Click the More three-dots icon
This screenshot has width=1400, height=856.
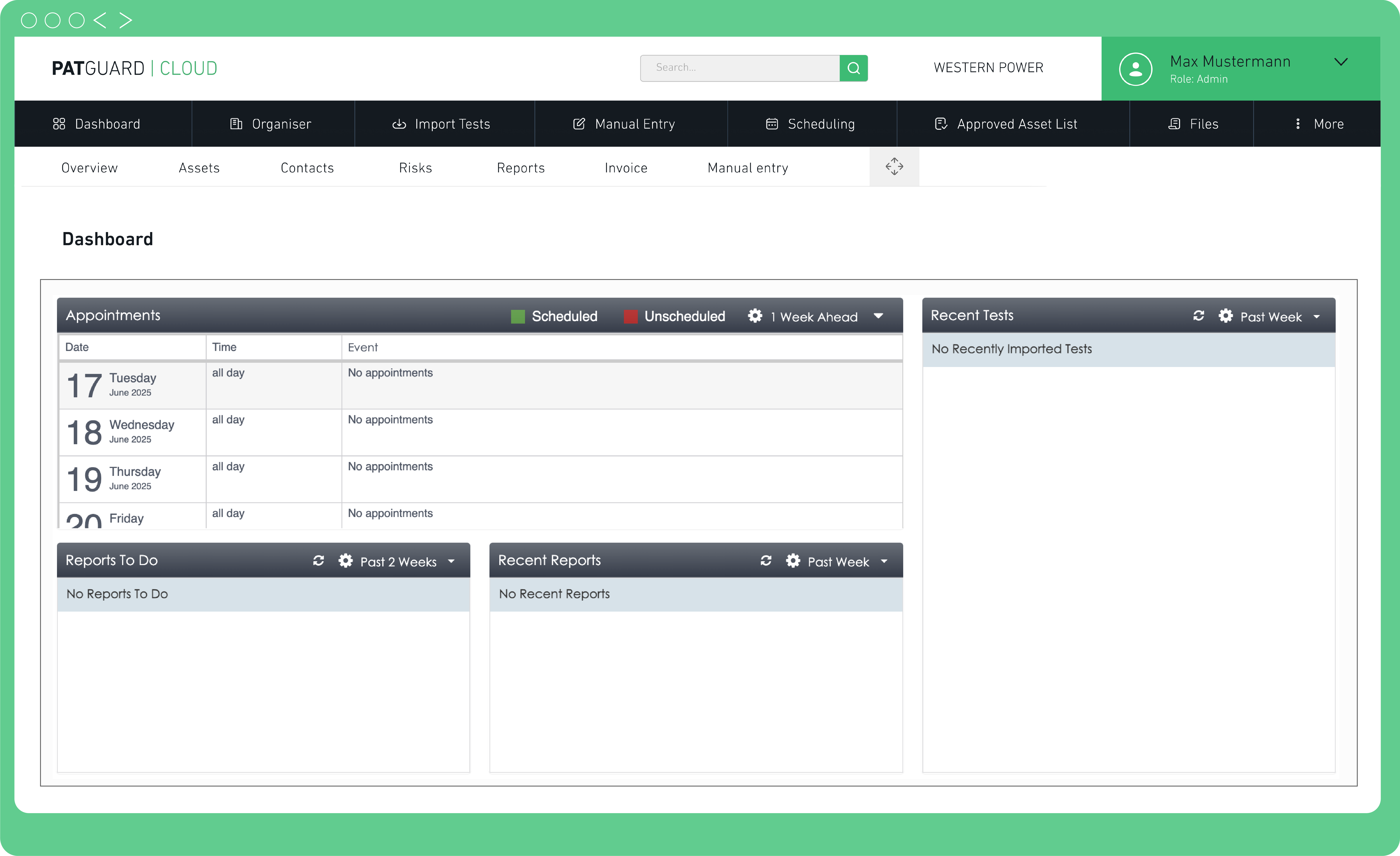[x=1298, y=124]
